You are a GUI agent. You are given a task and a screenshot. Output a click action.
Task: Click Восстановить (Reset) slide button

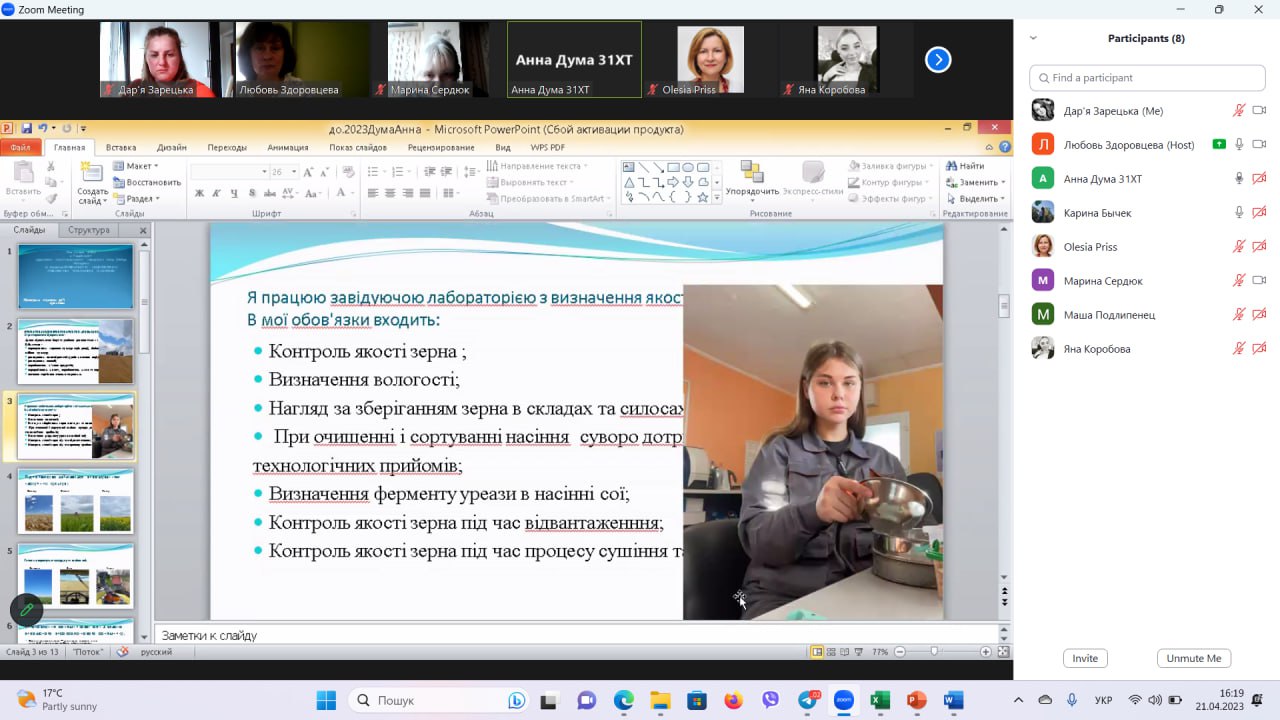[x=147, y=182]
